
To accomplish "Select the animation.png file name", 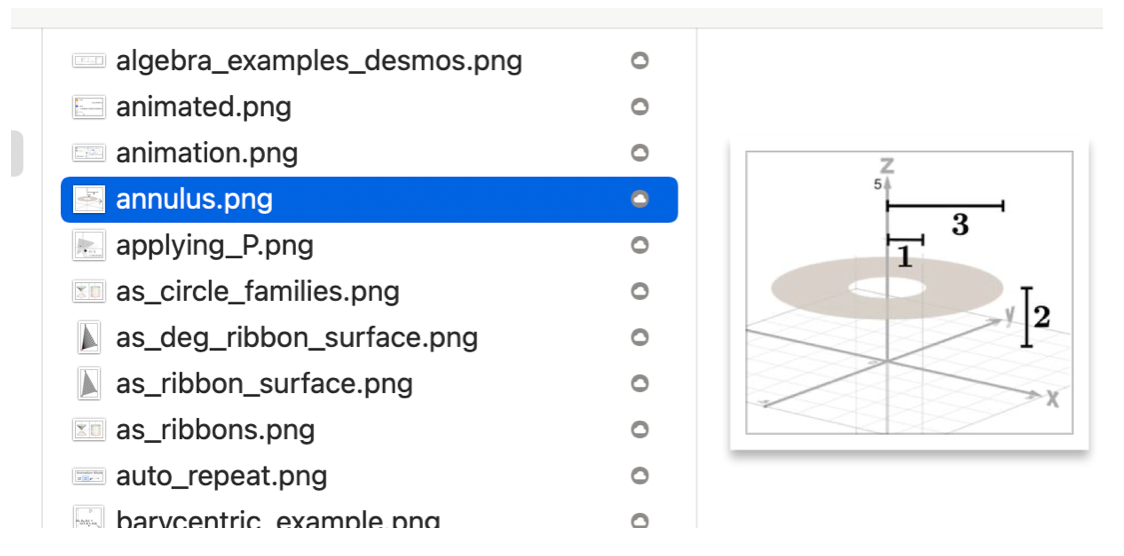I will coord(206,153).
